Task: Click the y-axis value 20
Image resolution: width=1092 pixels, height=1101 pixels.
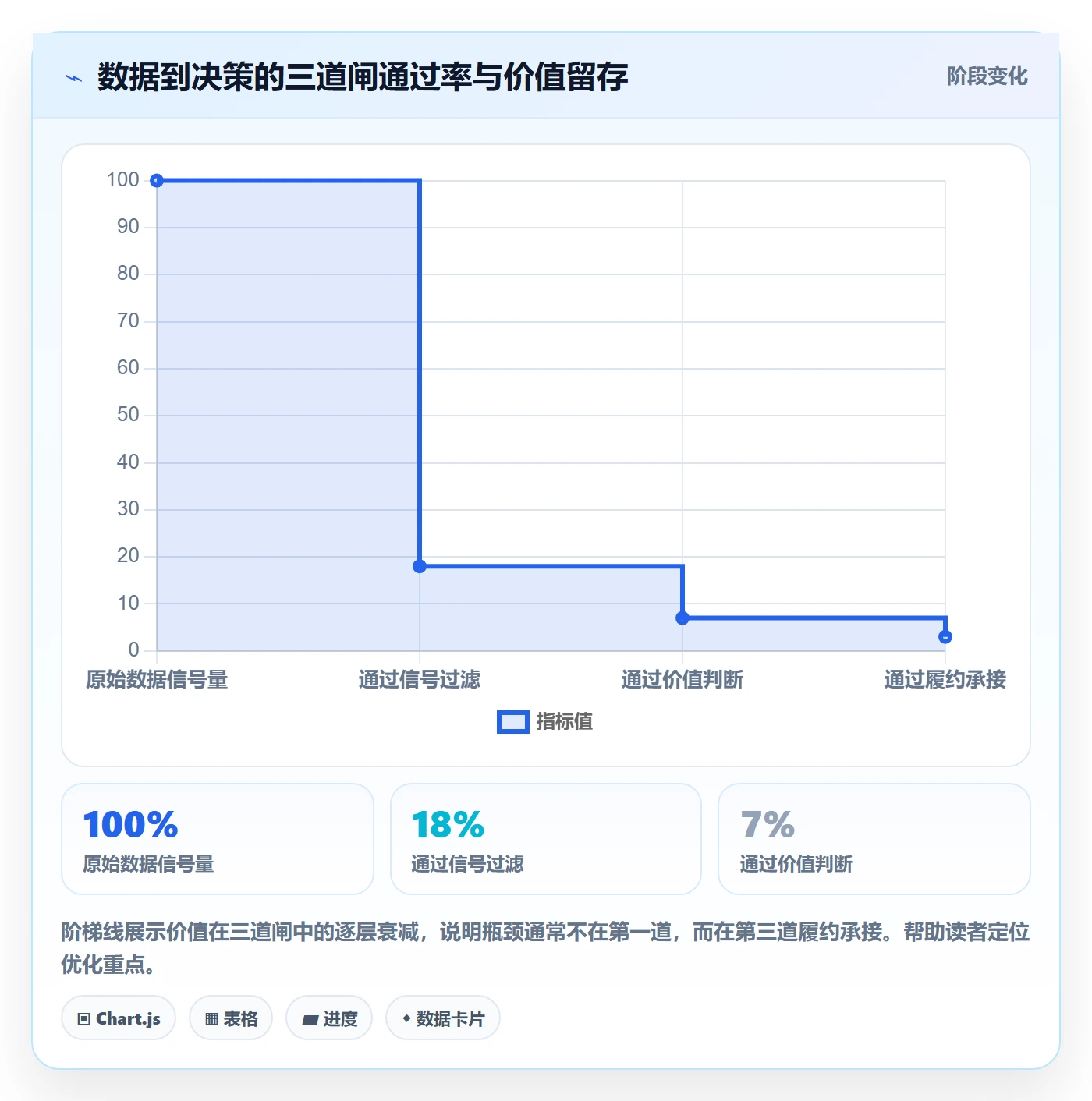Action: (128, 556)
